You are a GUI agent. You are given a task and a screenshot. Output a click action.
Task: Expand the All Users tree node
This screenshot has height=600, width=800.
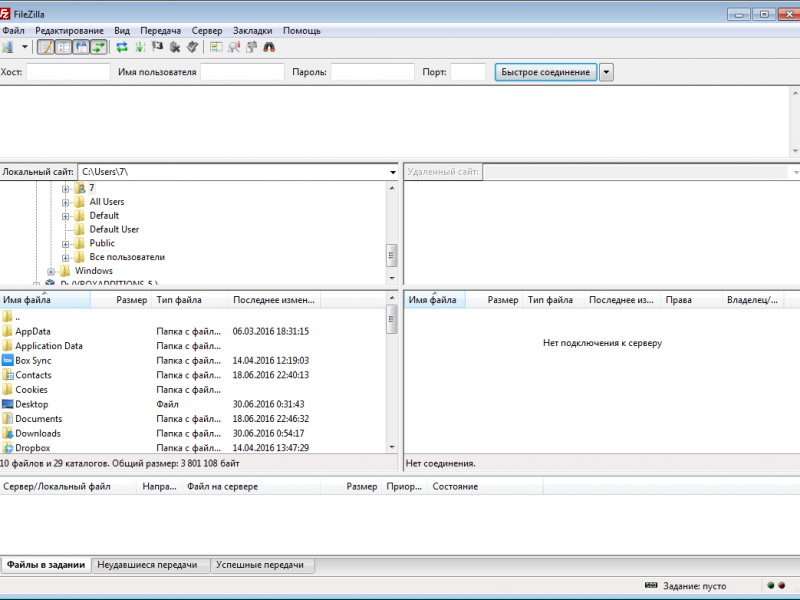65,203
